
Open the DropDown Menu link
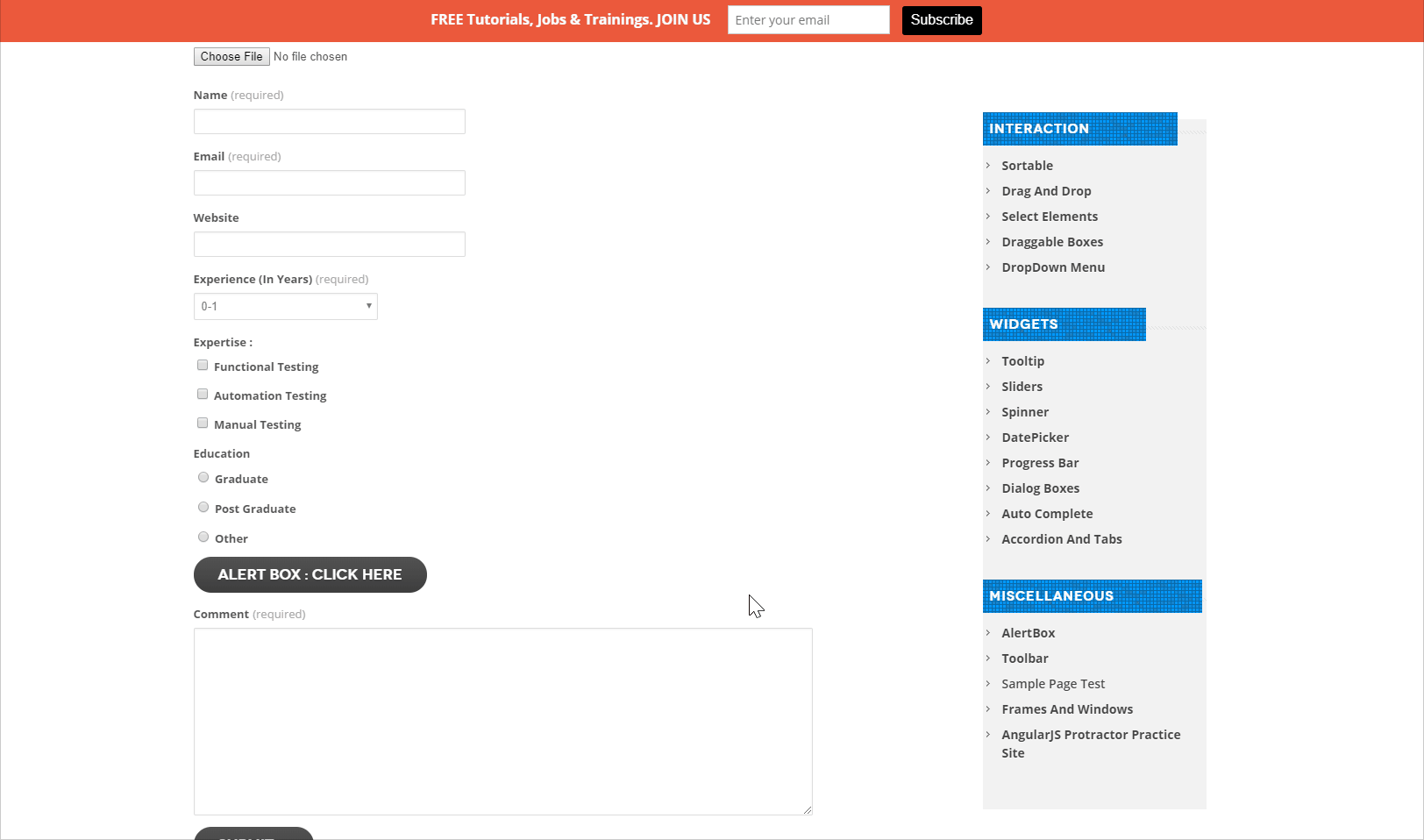[1054, 267]
